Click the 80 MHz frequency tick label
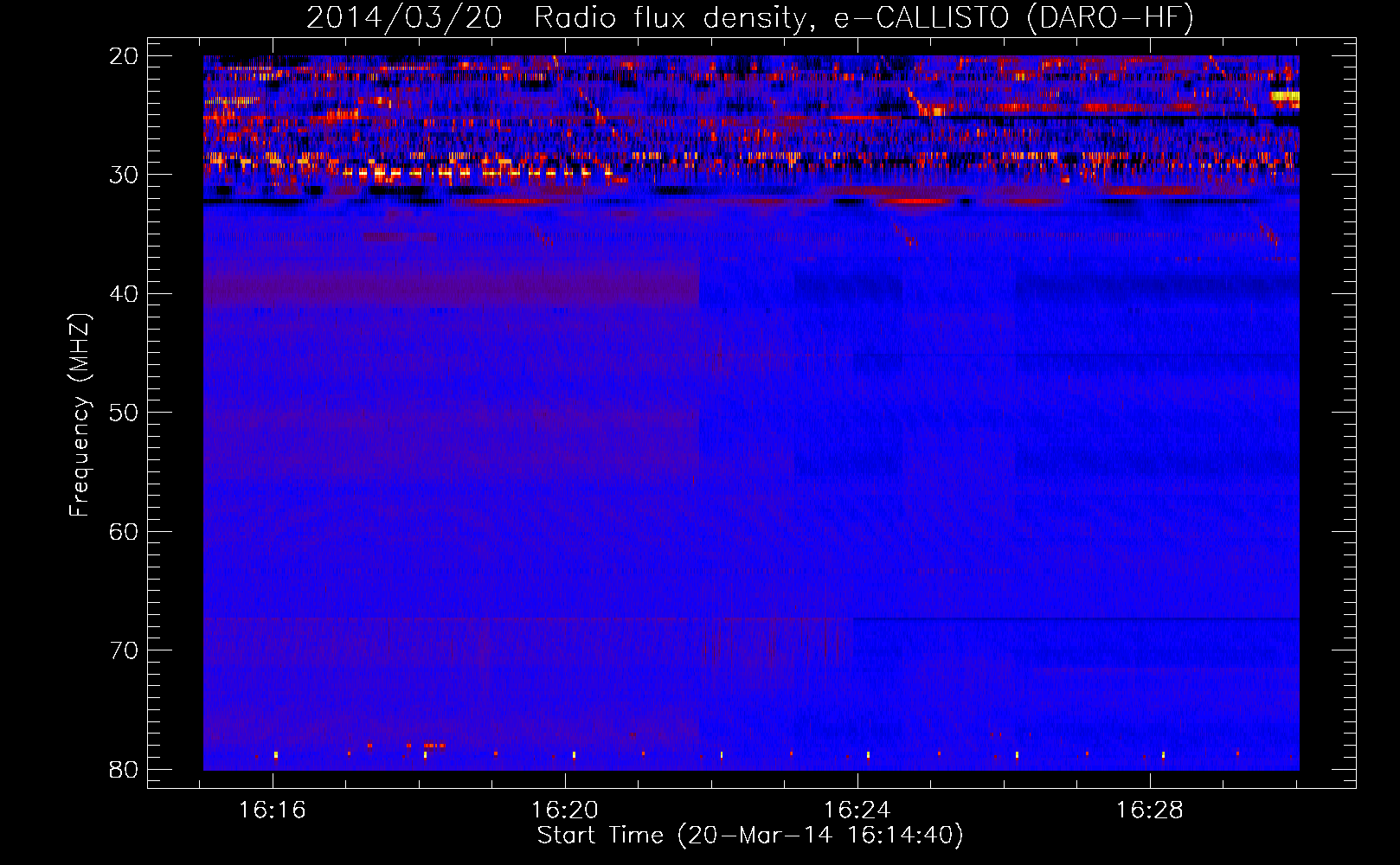Image resolution: width=1400 pixels, height=865 pixels. click(x=124, y=769)
